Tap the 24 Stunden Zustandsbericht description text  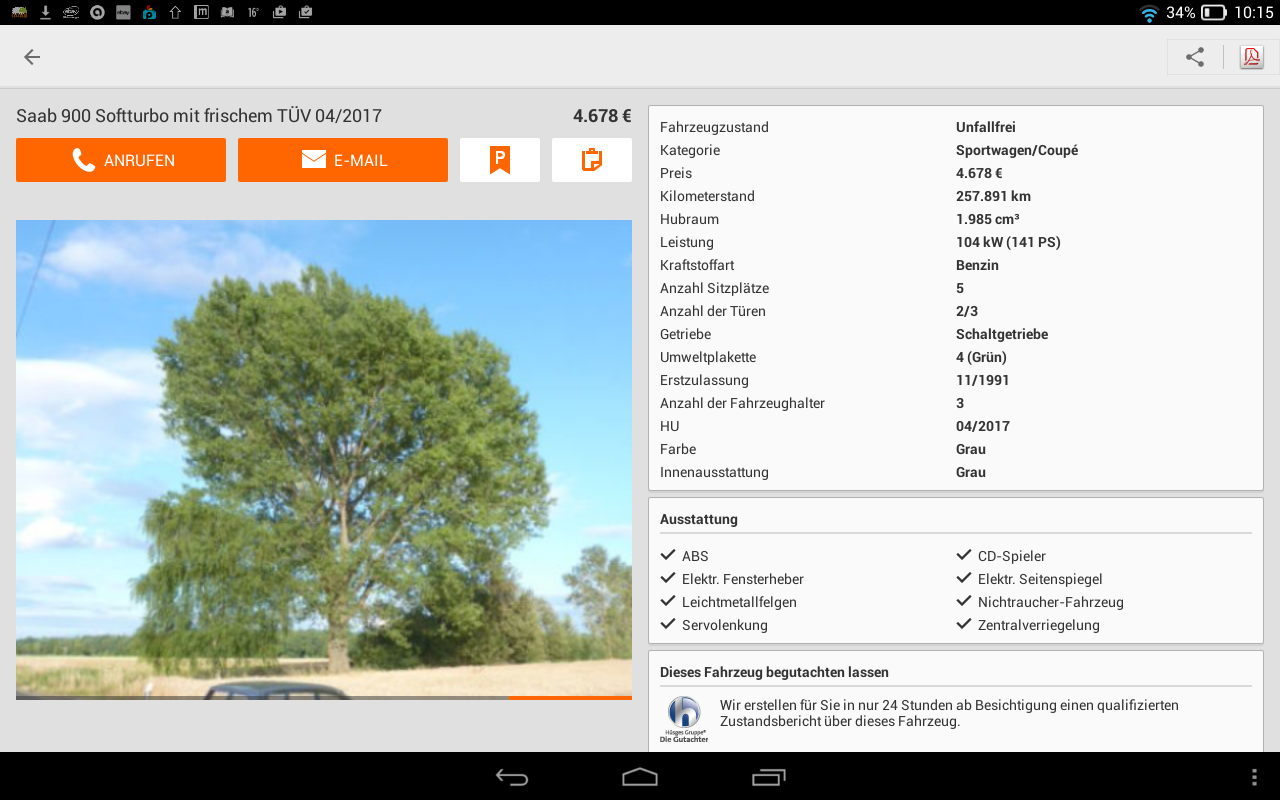click(x=949, y=713)
